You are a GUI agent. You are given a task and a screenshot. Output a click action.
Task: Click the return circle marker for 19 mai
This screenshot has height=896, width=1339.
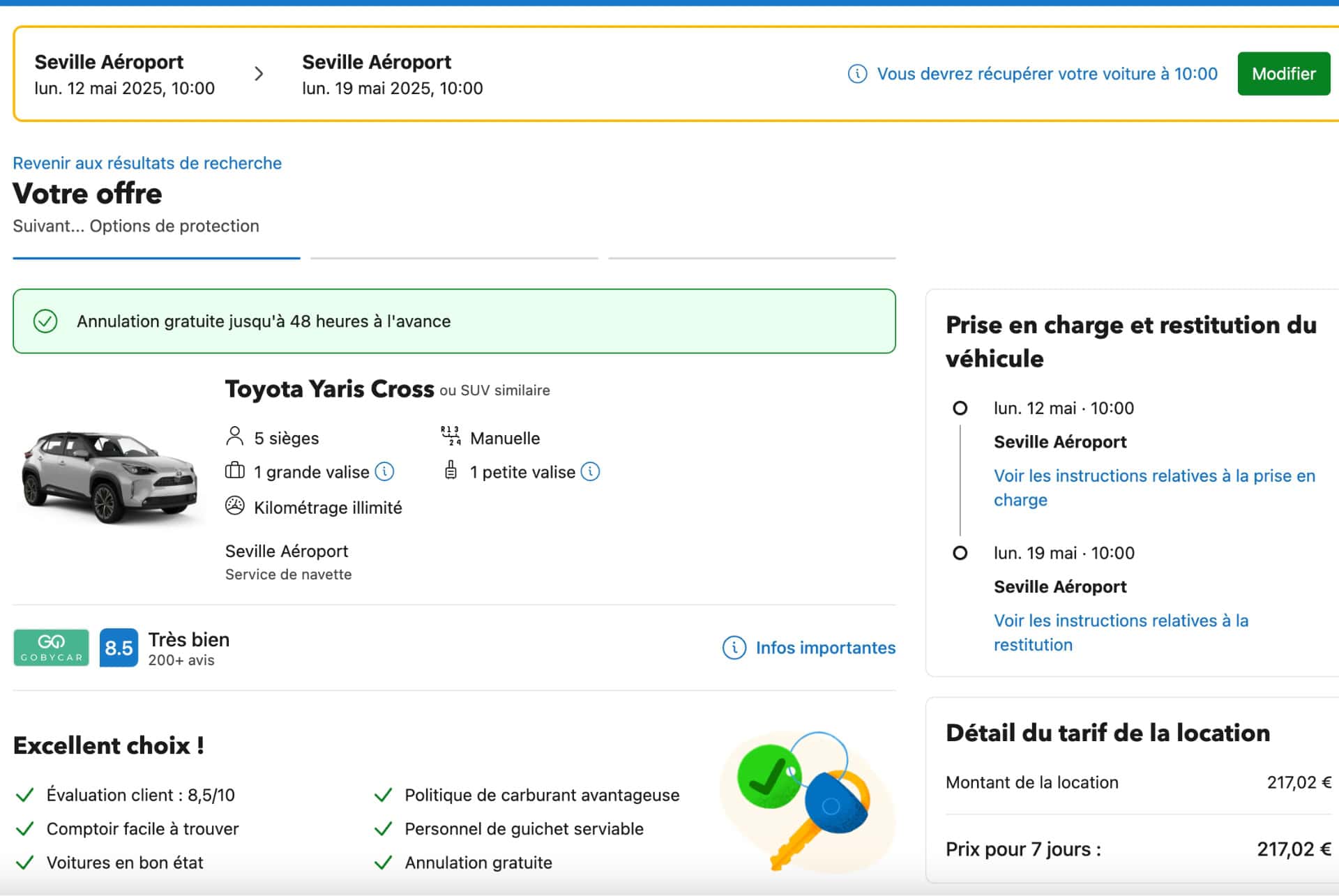click(960, 554)
